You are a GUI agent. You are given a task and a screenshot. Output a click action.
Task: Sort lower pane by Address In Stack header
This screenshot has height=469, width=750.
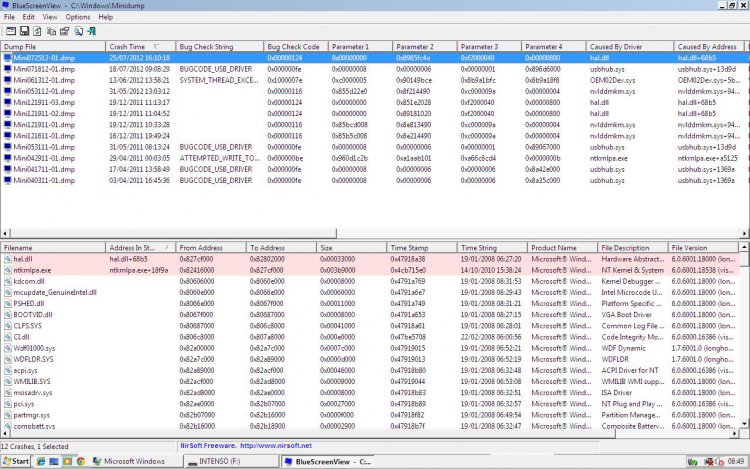141,248
